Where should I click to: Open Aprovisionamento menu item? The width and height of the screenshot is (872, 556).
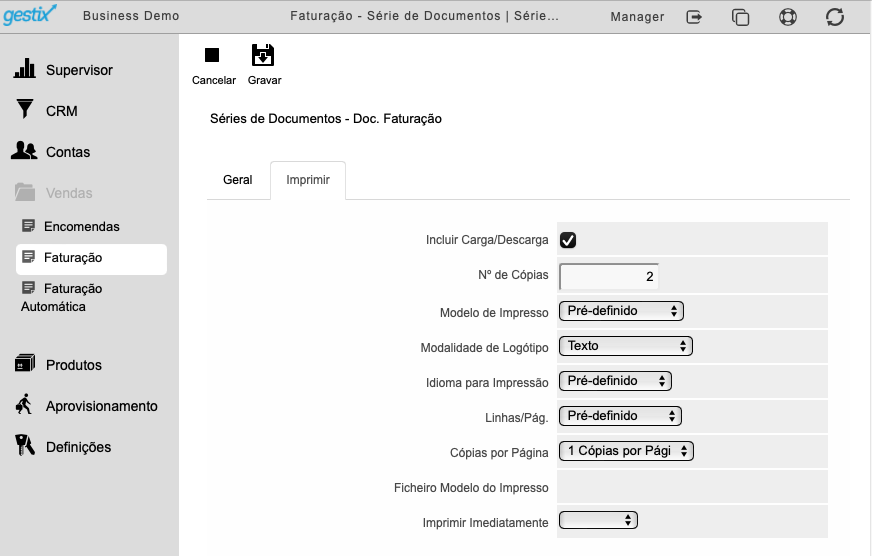point(102,406)
